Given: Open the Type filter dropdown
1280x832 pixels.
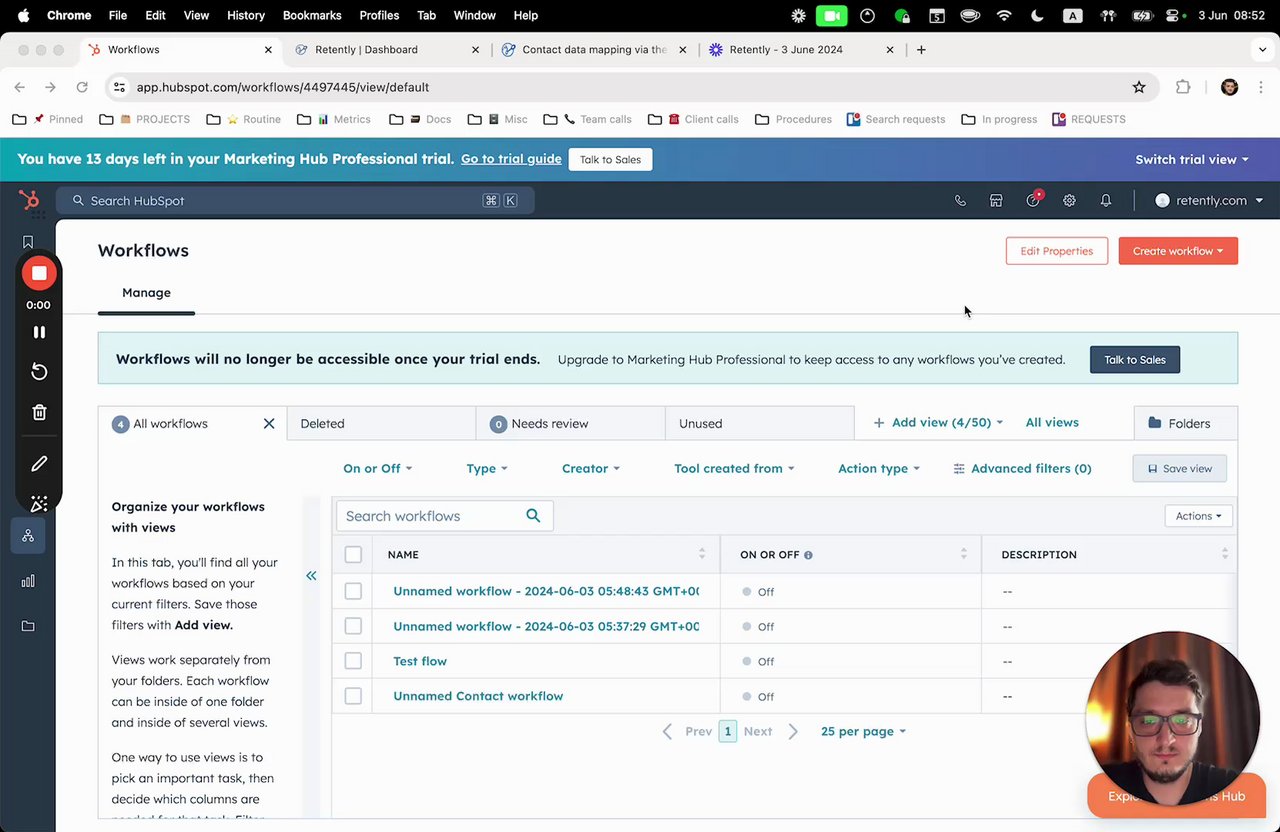Looking at the screenshot, I should pos(486,468).
